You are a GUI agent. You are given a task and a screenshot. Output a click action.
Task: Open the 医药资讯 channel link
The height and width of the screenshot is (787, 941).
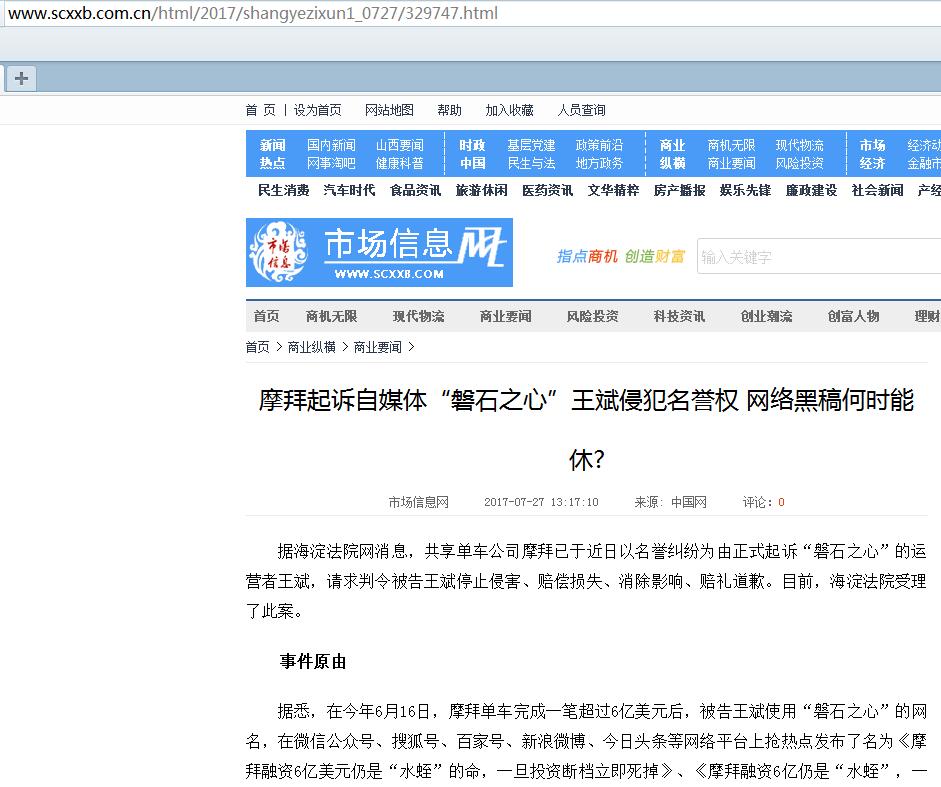pyautogui.click(x=547, y=190)
